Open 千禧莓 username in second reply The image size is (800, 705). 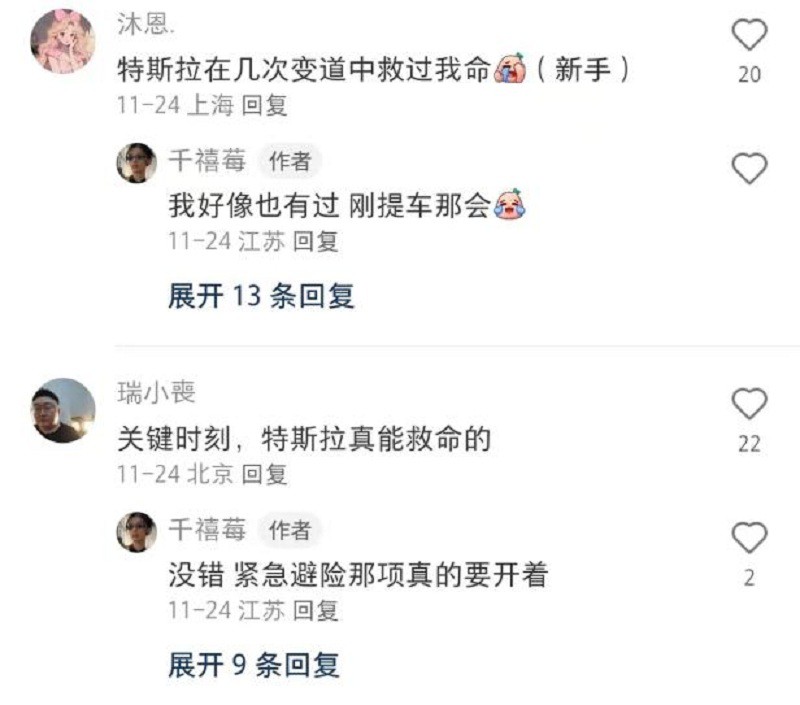(x=207, y=530)
